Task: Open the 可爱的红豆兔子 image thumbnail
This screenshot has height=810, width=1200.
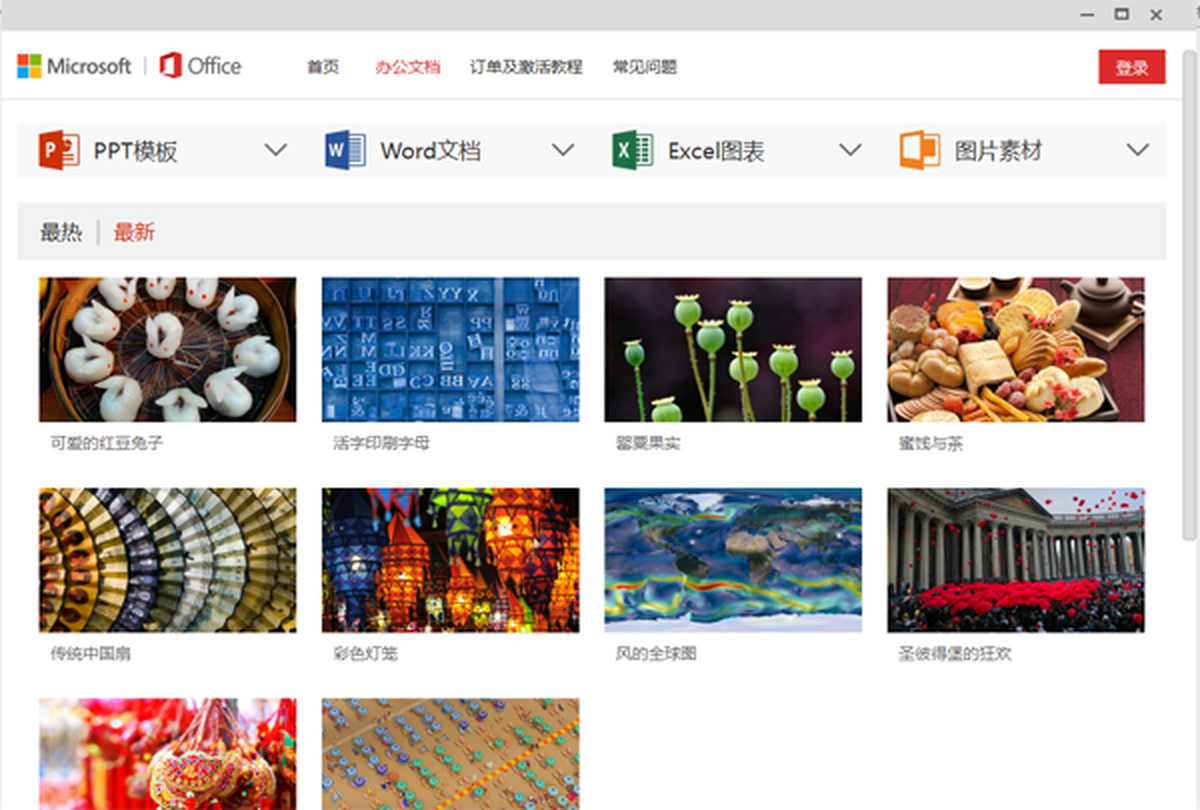Action: click(167, 349)
